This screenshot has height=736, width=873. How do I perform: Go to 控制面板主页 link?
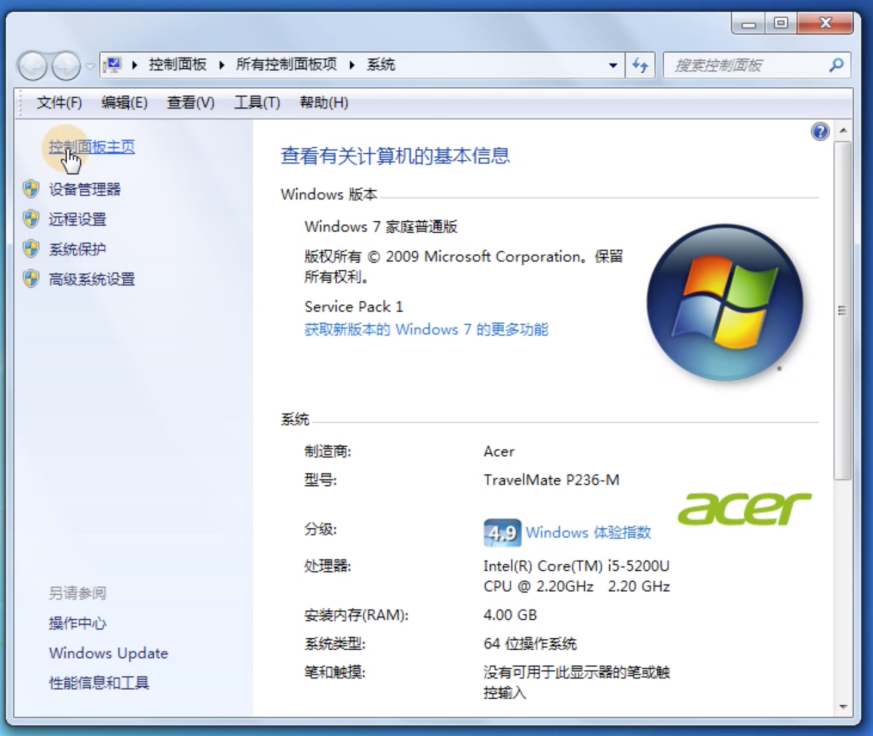(92, 147)
